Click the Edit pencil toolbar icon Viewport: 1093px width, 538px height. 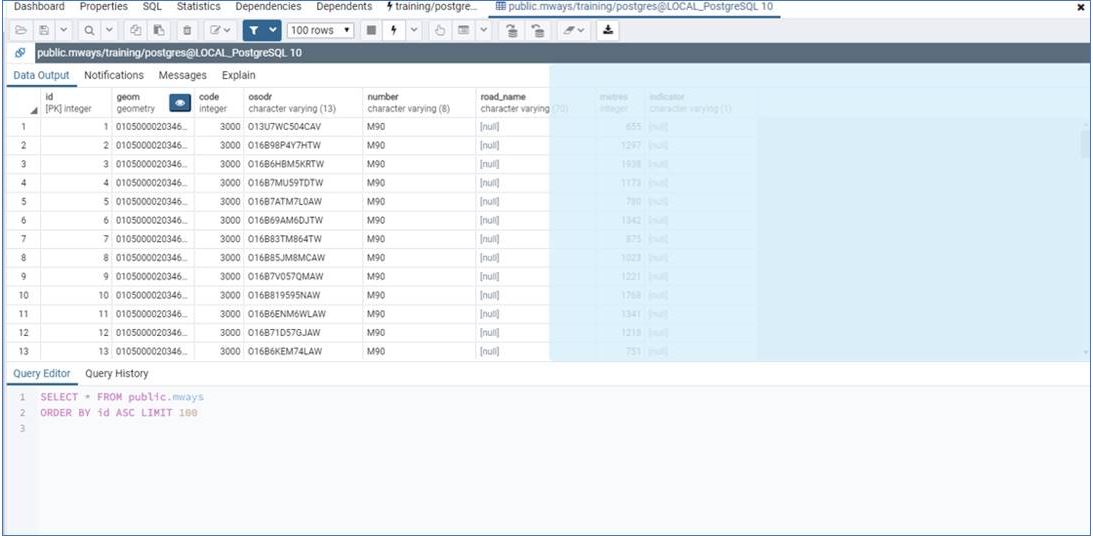(x=220, y=30)
